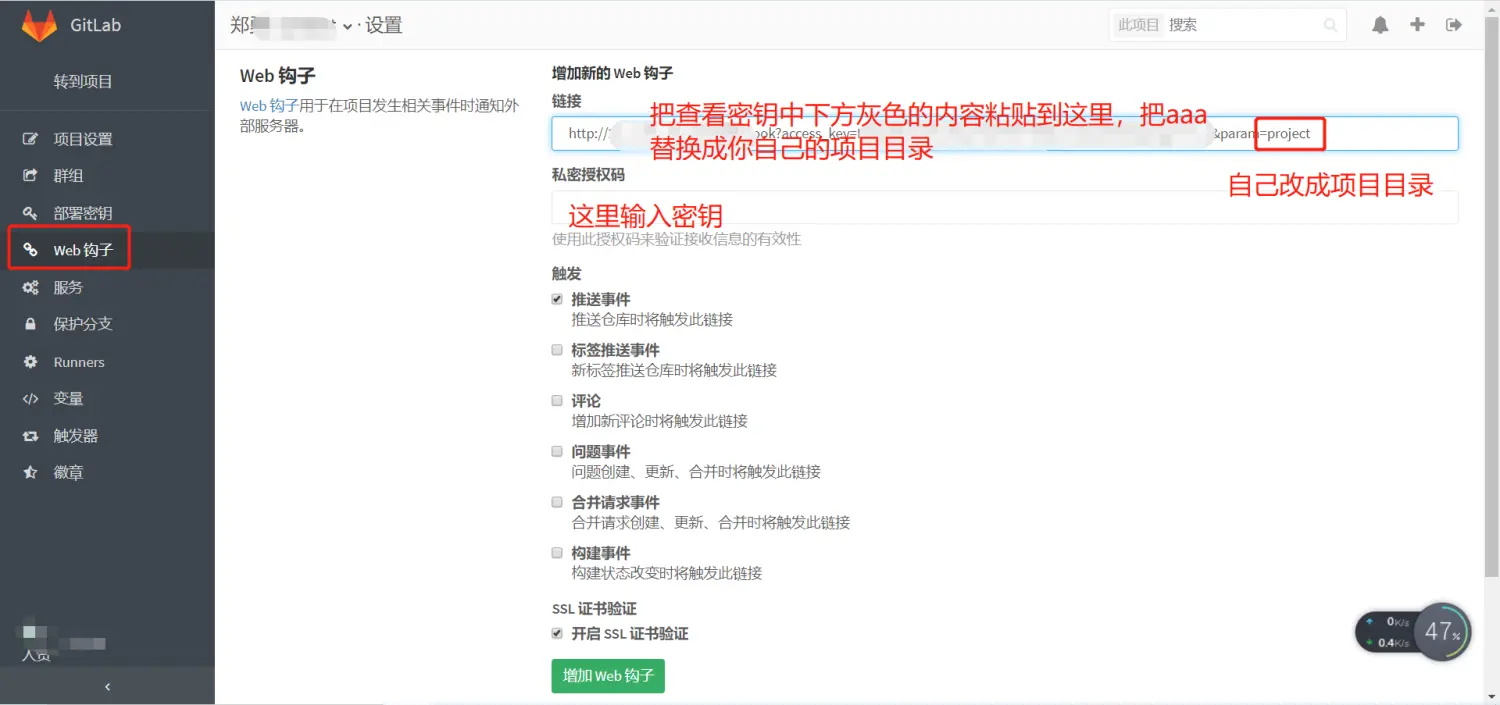Enable the 标签推送事件 trigger

click(557, 349)
